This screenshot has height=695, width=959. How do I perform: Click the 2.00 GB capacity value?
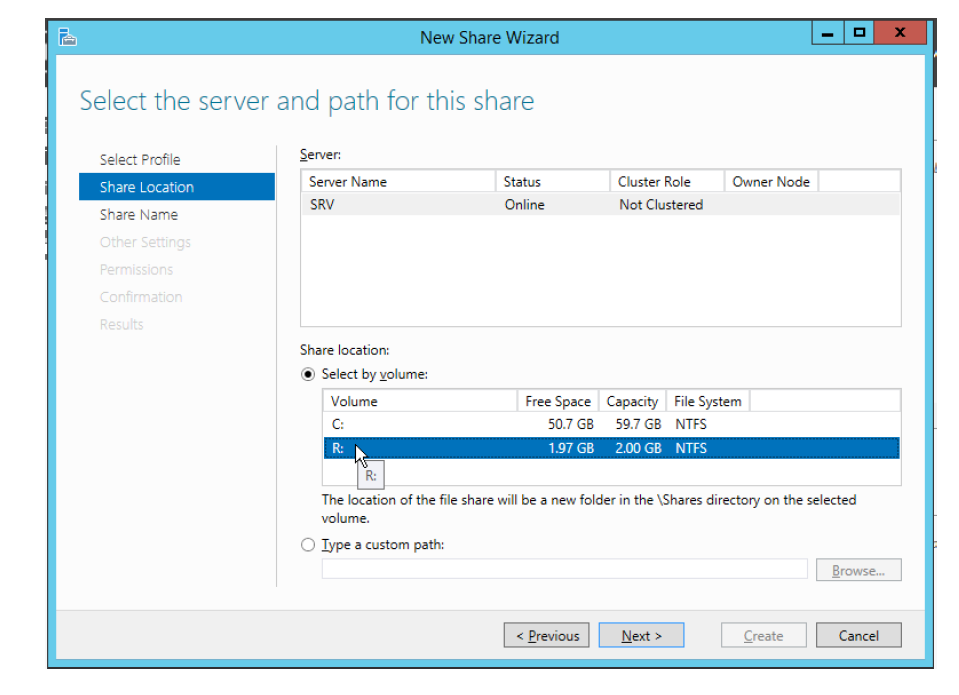click(639, 448)
